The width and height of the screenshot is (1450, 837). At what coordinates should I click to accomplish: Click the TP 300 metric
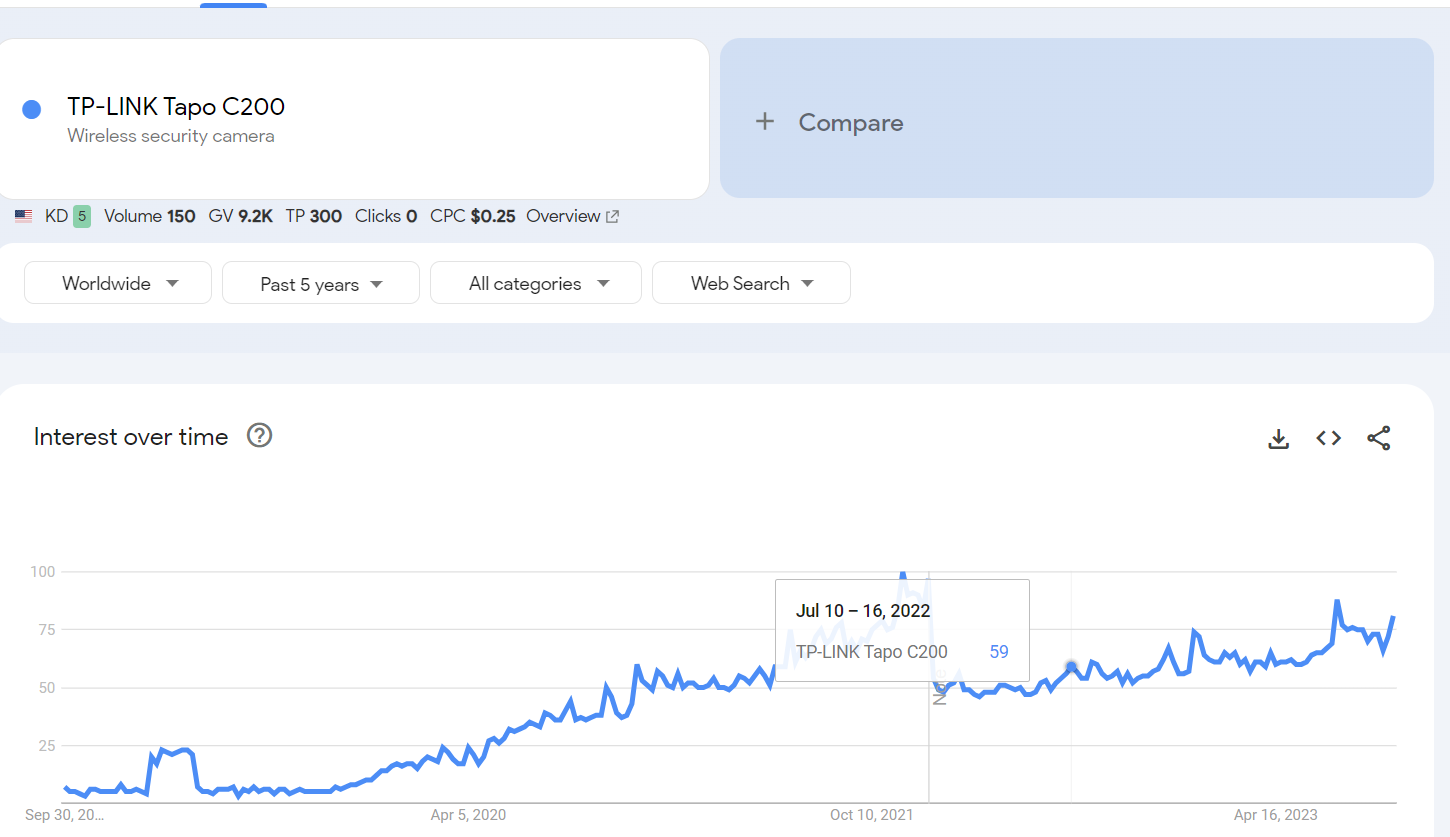tap(314, 216)
